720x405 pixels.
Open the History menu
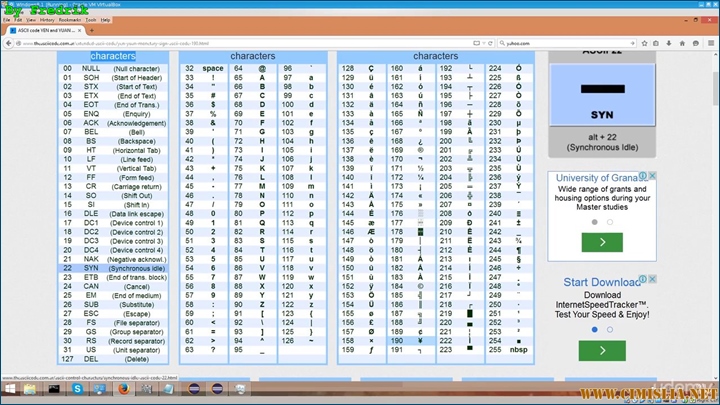click(47, 19)
